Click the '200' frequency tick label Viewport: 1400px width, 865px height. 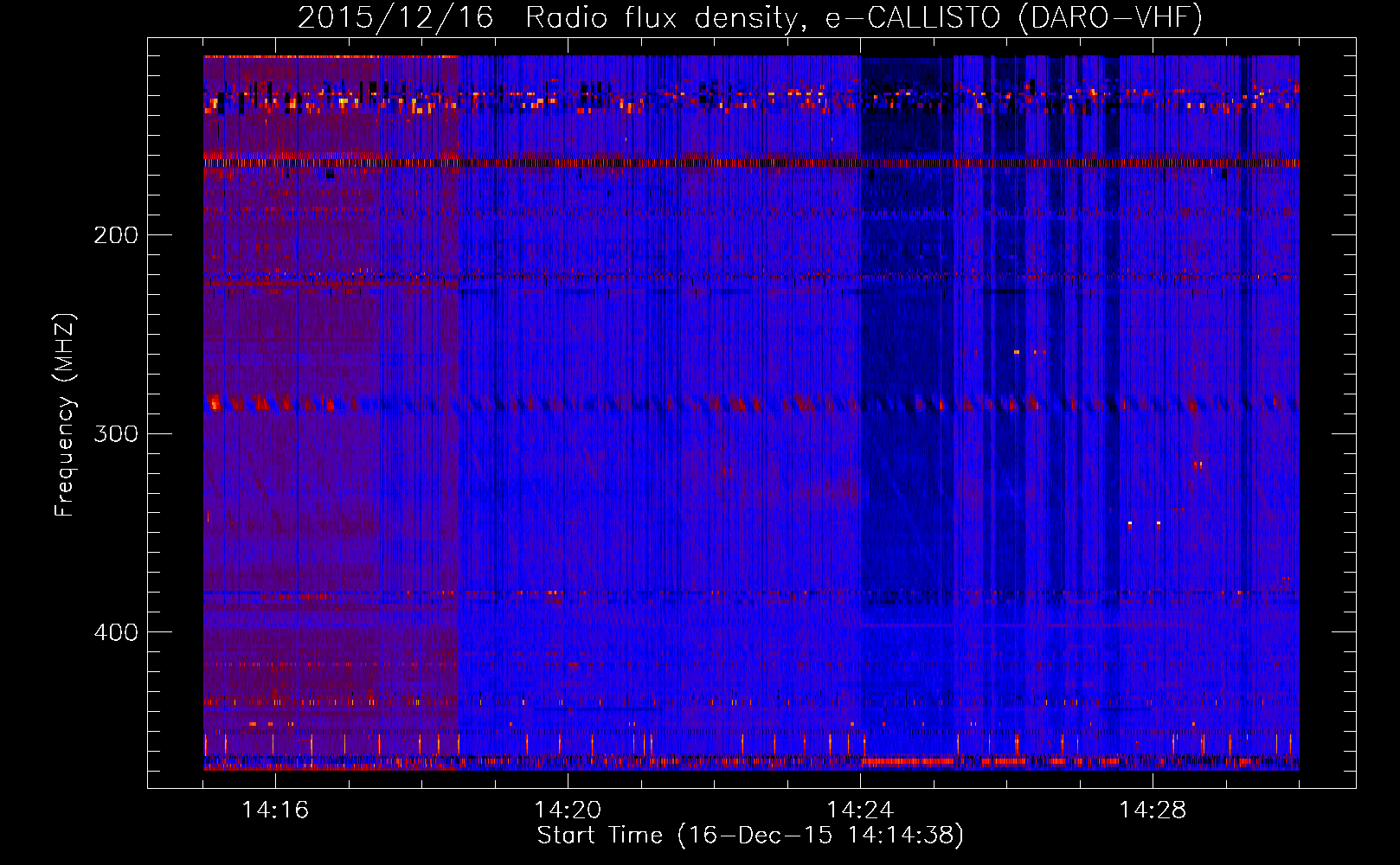tap(116, 235)
